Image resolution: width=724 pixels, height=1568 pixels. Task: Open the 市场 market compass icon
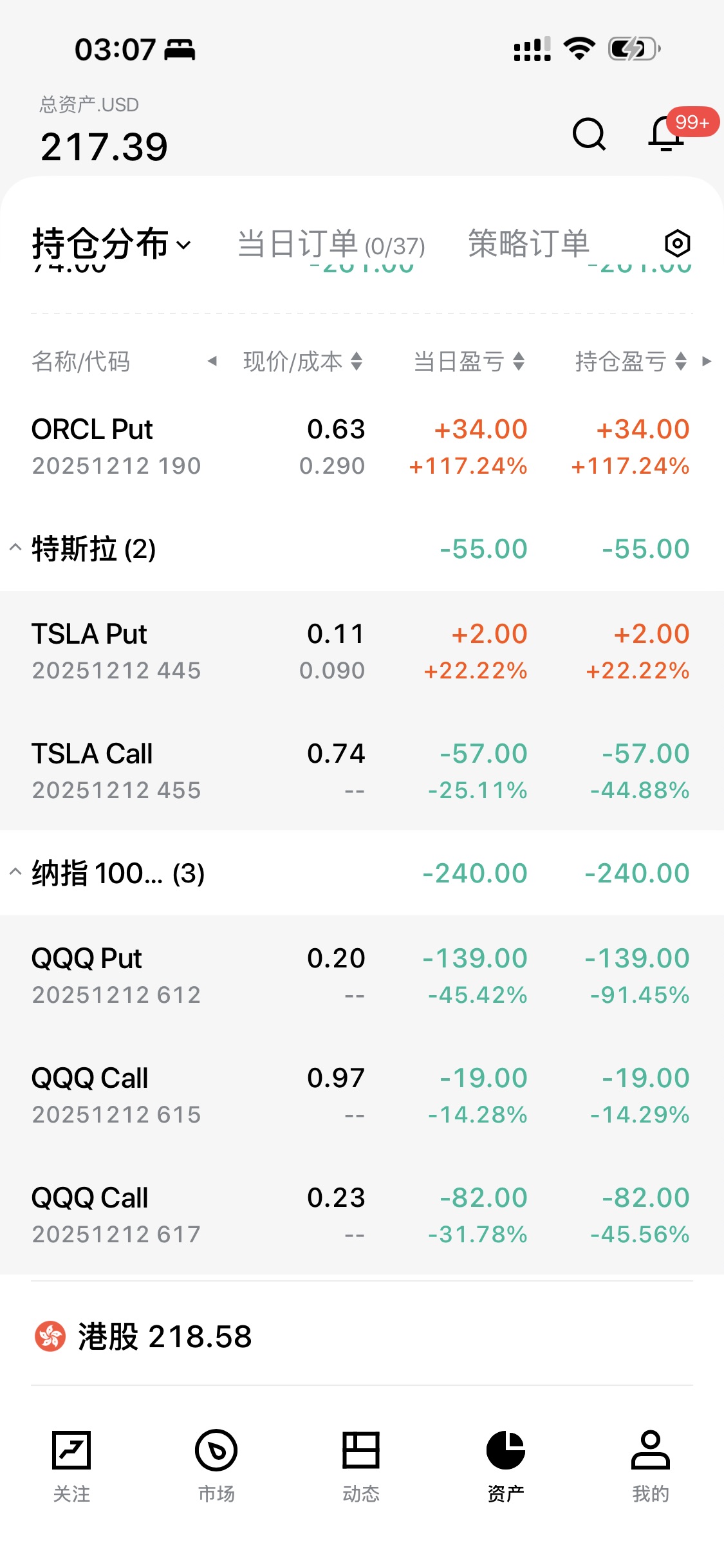click(216, 1451)
